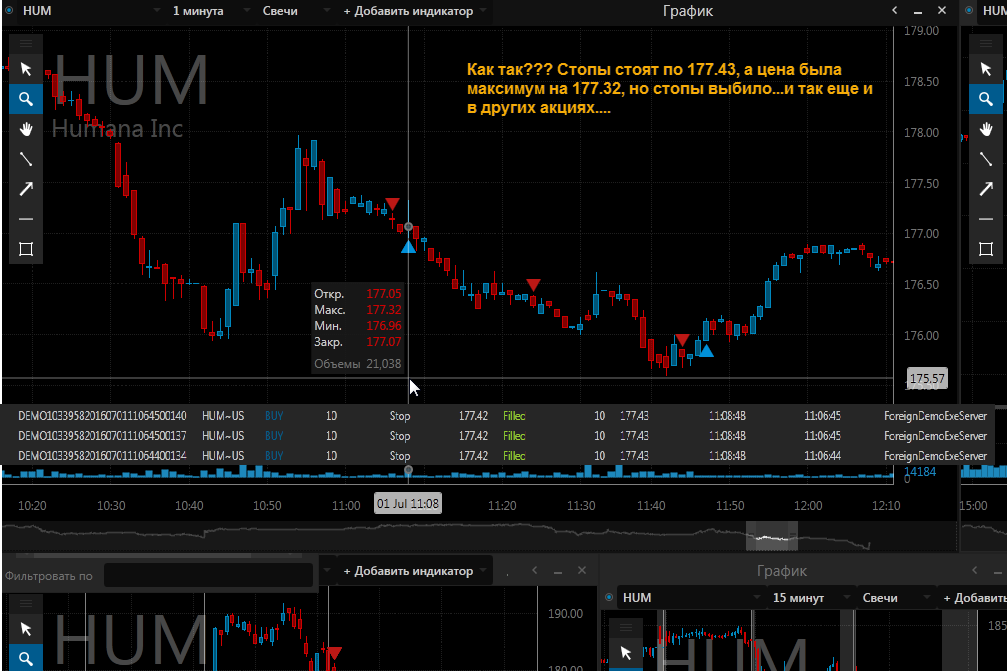1008x671 pixels.
Task: Toggle the link indicator next to main HUM ticker
Action: 8,10
